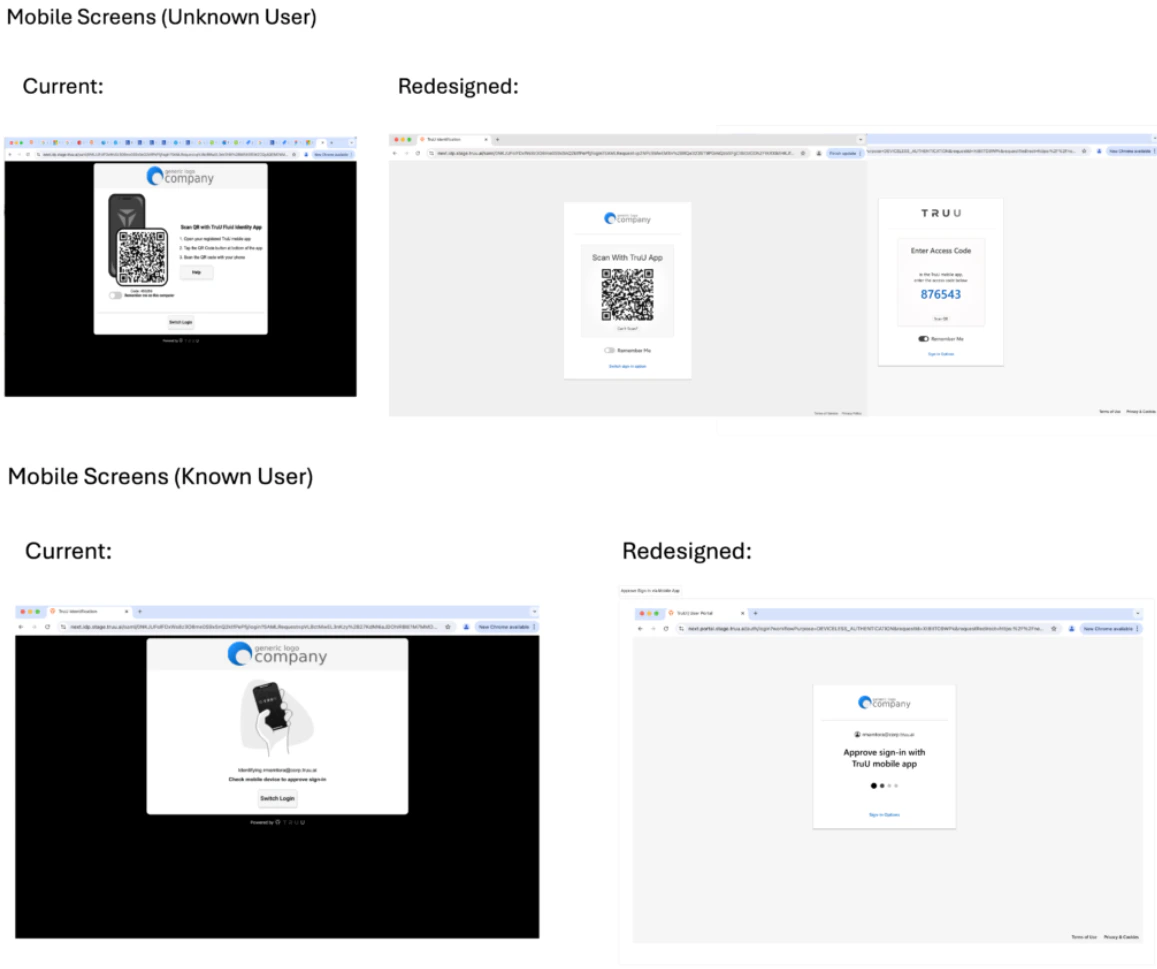Select TruU User Portal tab
This screenshot has height=969, width=1157.
click(705, 613)
